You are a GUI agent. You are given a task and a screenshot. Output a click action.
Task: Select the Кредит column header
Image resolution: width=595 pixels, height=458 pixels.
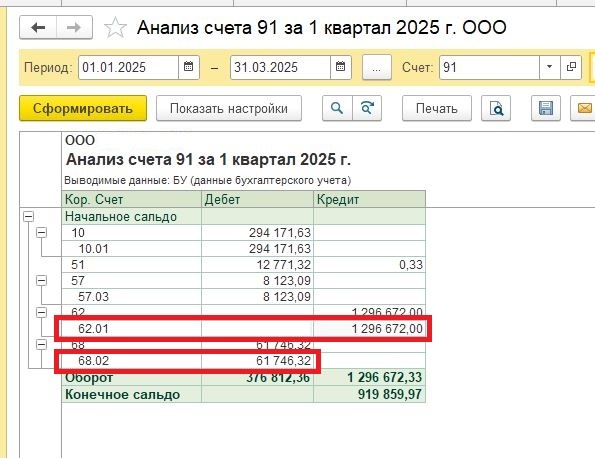370,199
